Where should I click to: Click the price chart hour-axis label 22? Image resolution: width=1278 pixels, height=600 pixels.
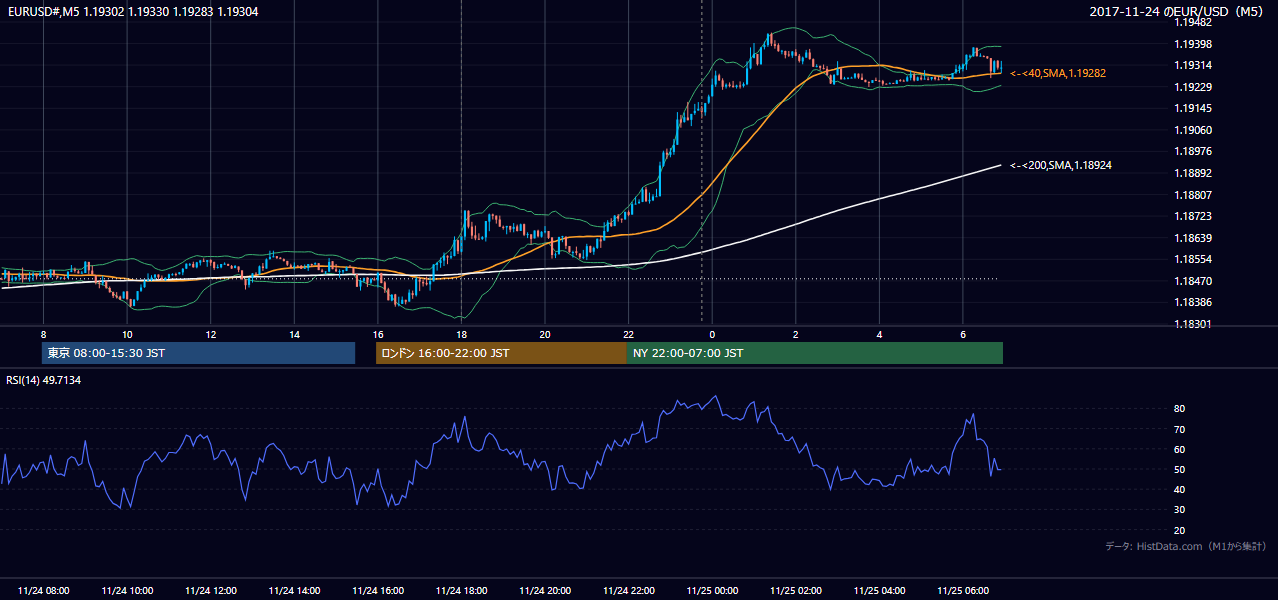point(628,334)
